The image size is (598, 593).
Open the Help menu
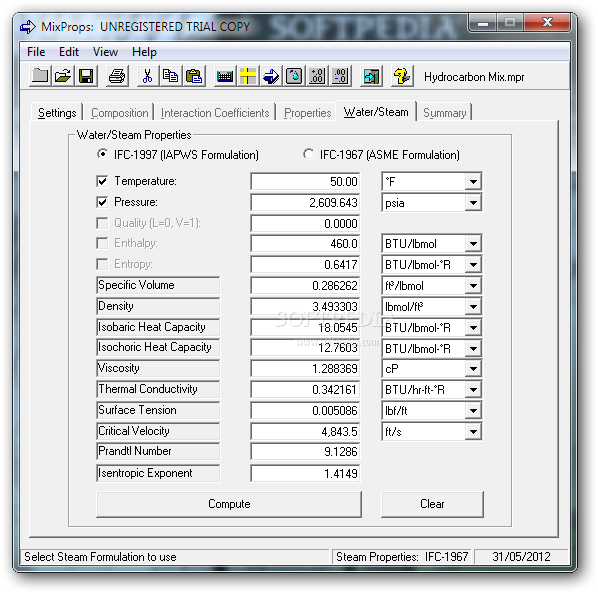pyautogui.click(x=144, y=52)
